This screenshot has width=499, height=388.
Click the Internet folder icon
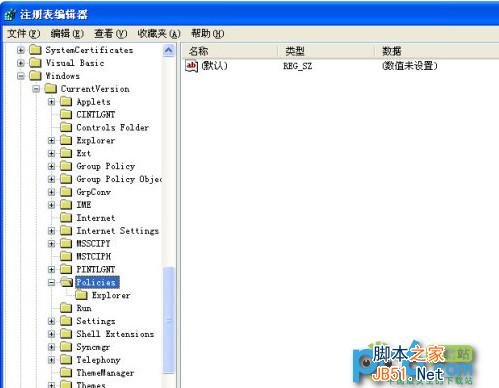tap(66, 218)
